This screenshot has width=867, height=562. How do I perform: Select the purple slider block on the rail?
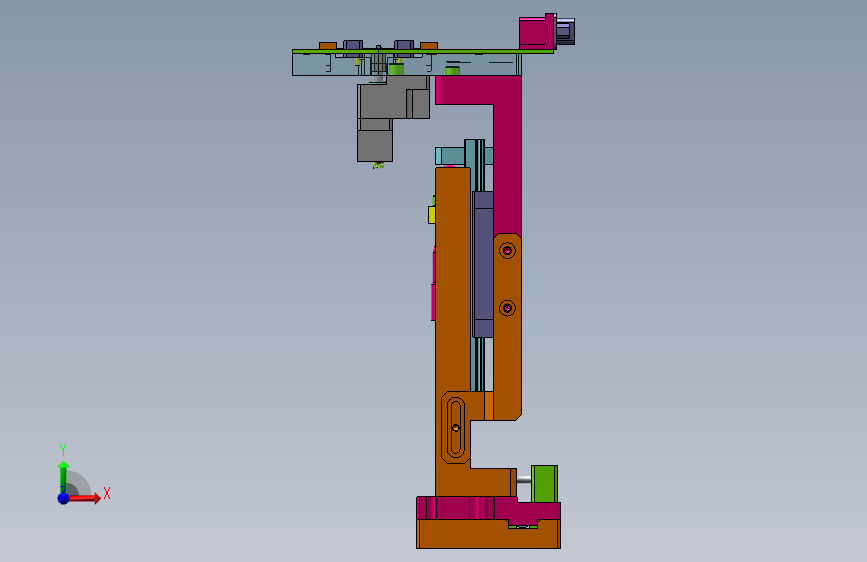[x=483, y=264]
